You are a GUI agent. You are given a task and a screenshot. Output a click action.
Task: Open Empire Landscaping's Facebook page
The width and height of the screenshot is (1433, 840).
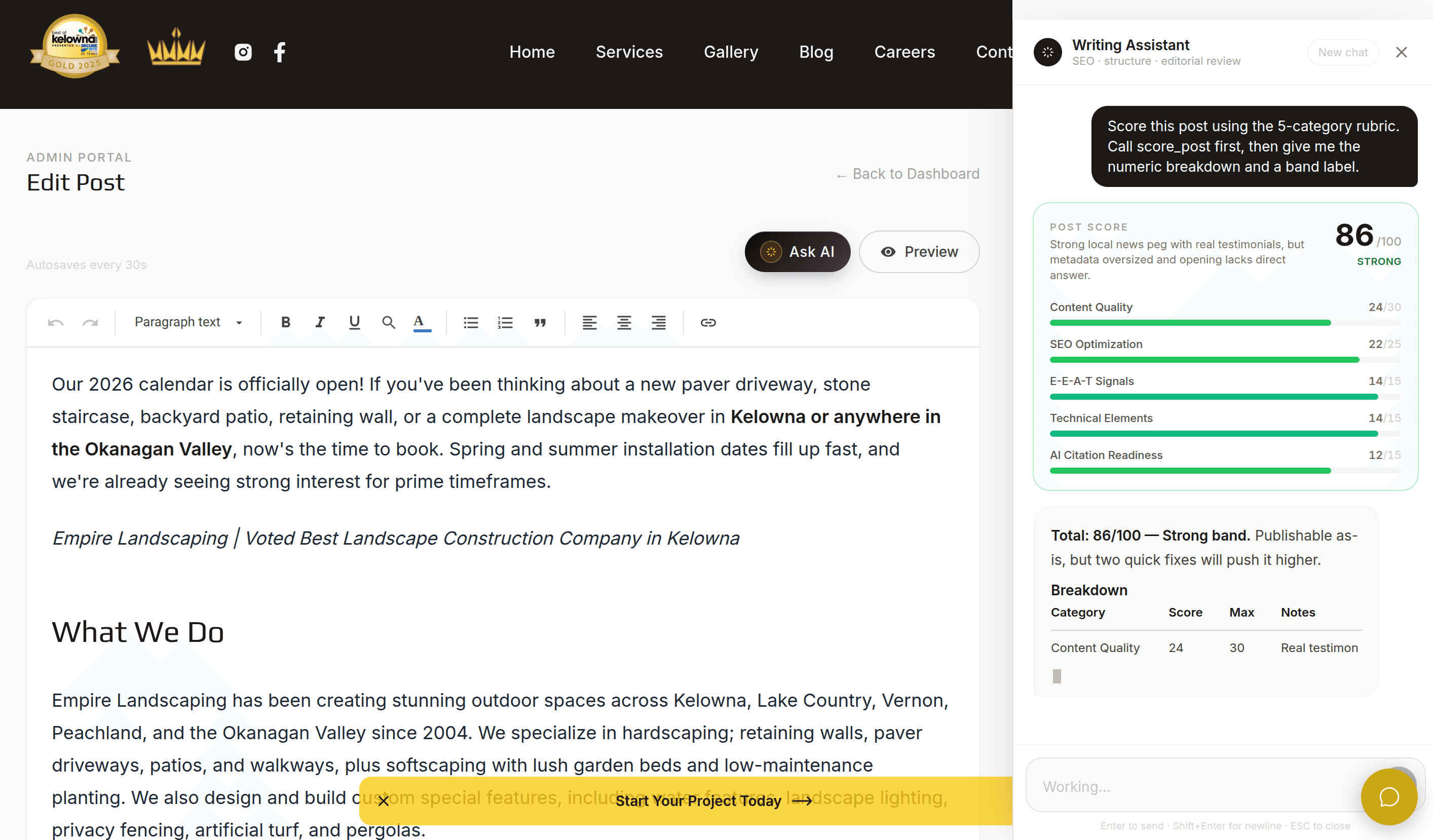click(x=279, y=52)
